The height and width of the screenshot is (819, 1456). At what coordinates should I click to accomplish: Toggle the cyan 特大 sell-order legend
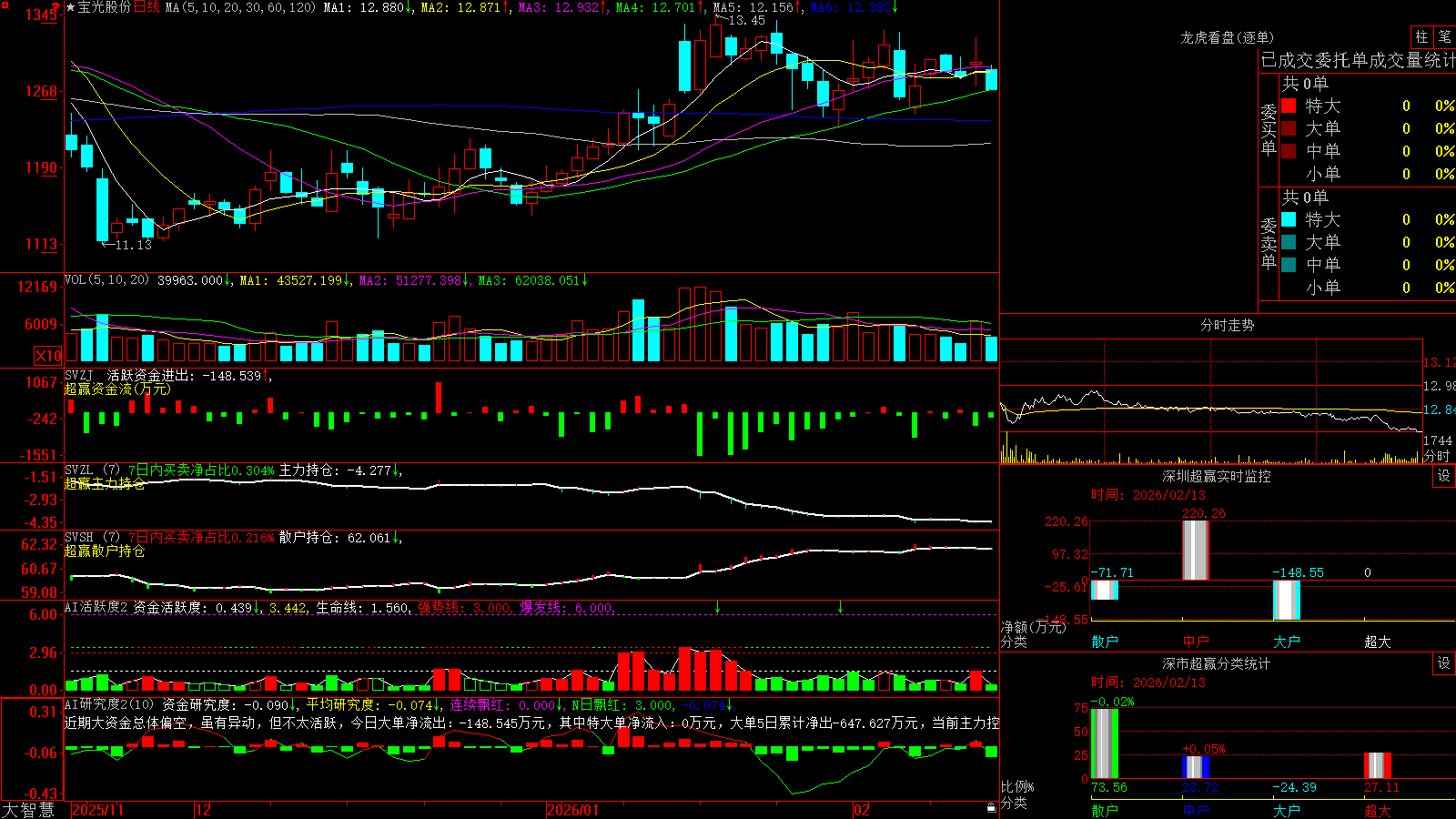click(1289, 219)
